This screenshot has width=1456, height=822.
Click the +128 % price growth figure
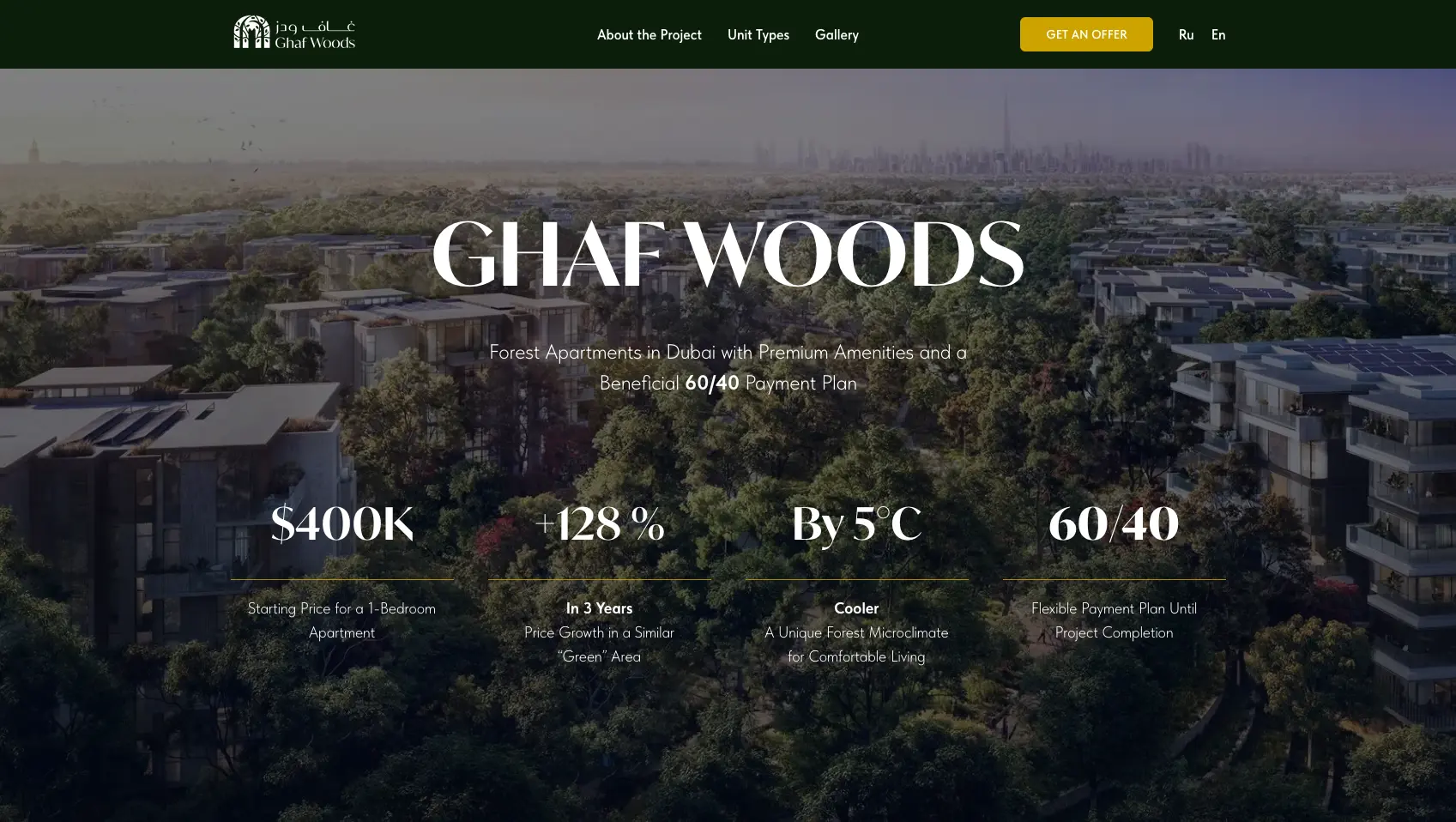[x=599, y=523]
